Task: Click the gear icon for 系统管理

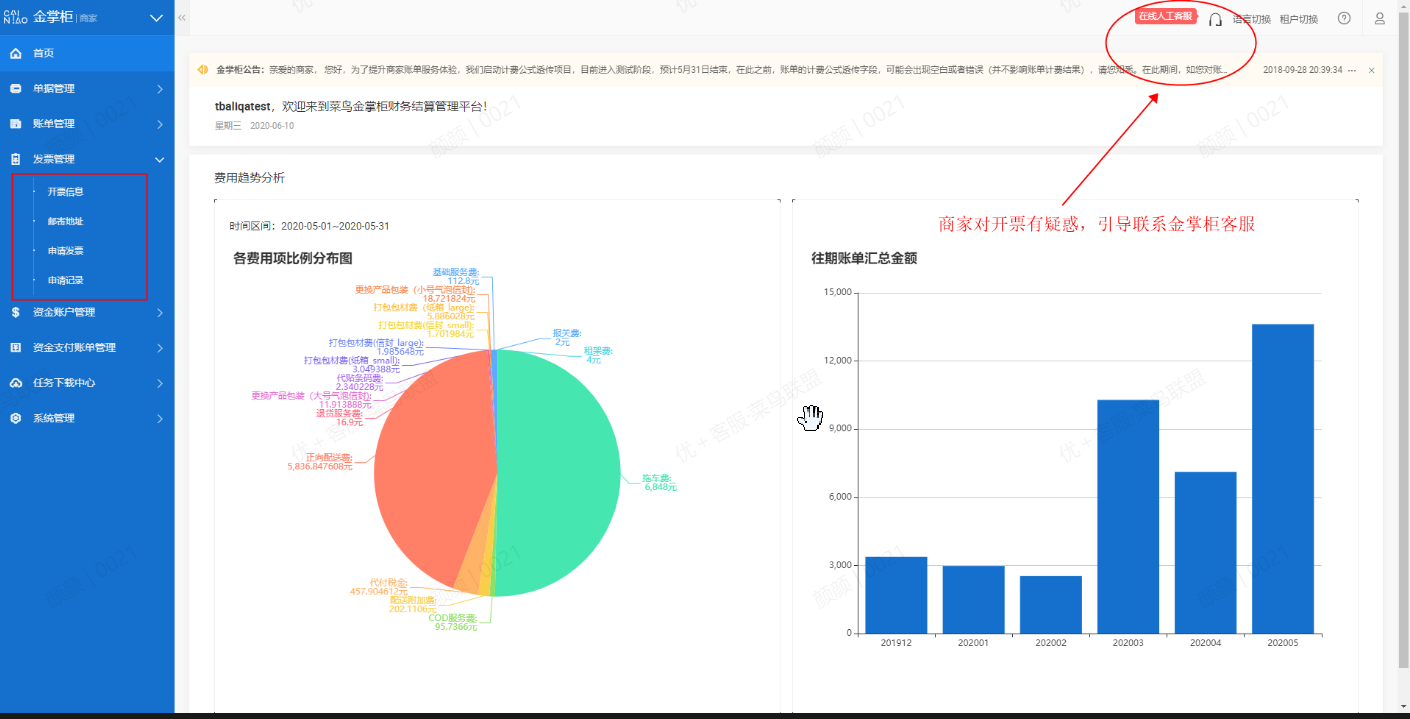Action: tap(15, 418)
